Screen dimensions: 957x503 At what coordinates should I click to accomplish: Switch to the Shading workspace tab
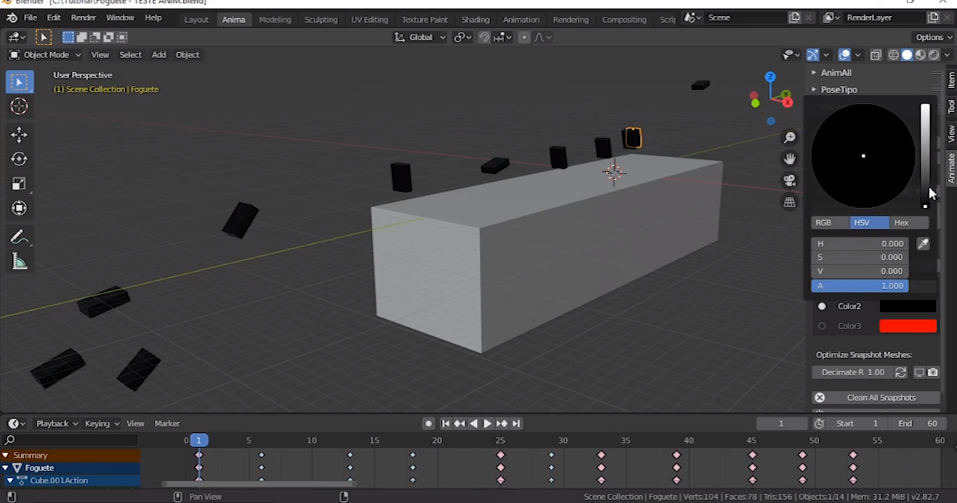coord(475,20)
